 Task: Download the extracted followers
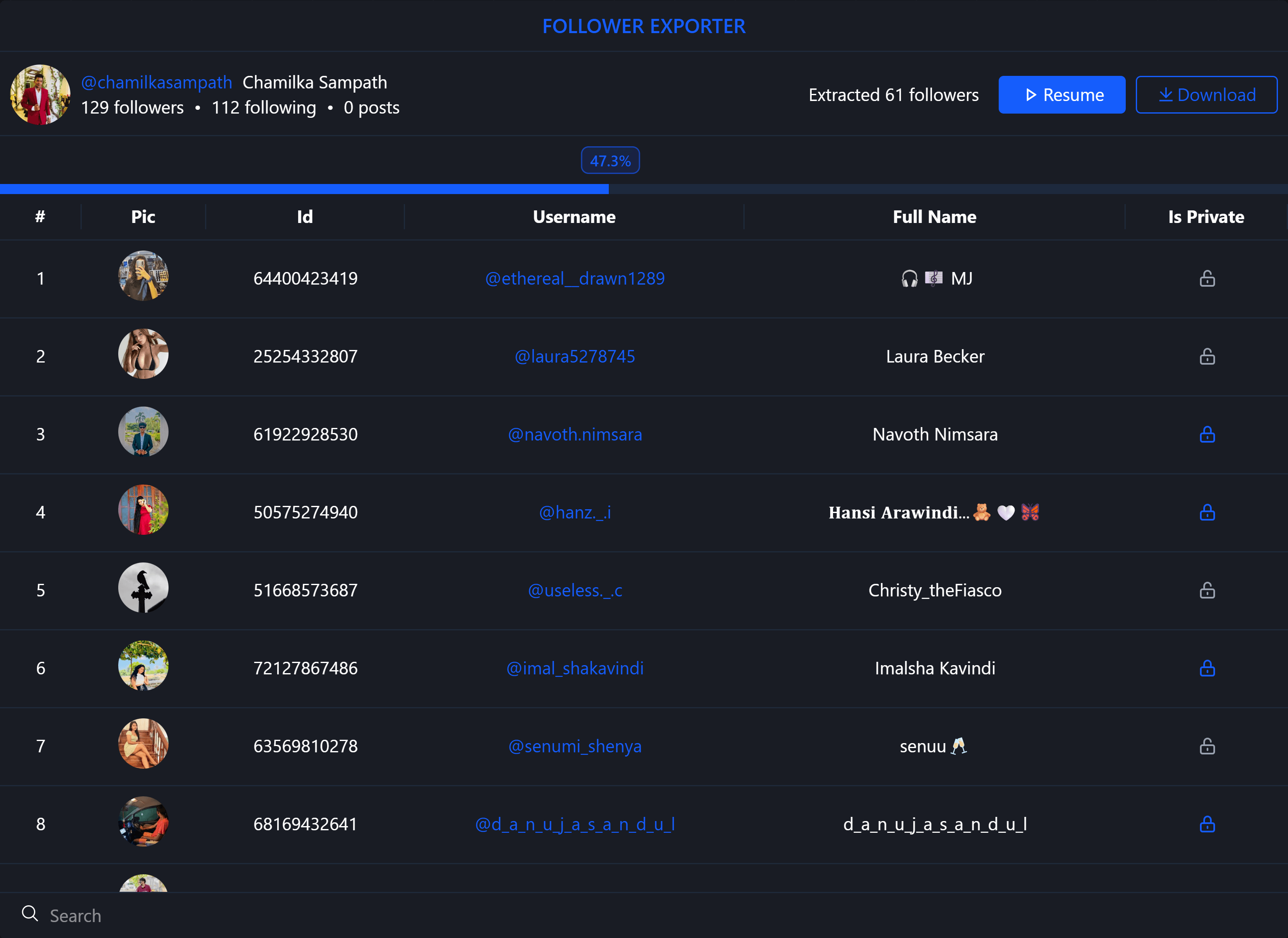point(1206,95)
